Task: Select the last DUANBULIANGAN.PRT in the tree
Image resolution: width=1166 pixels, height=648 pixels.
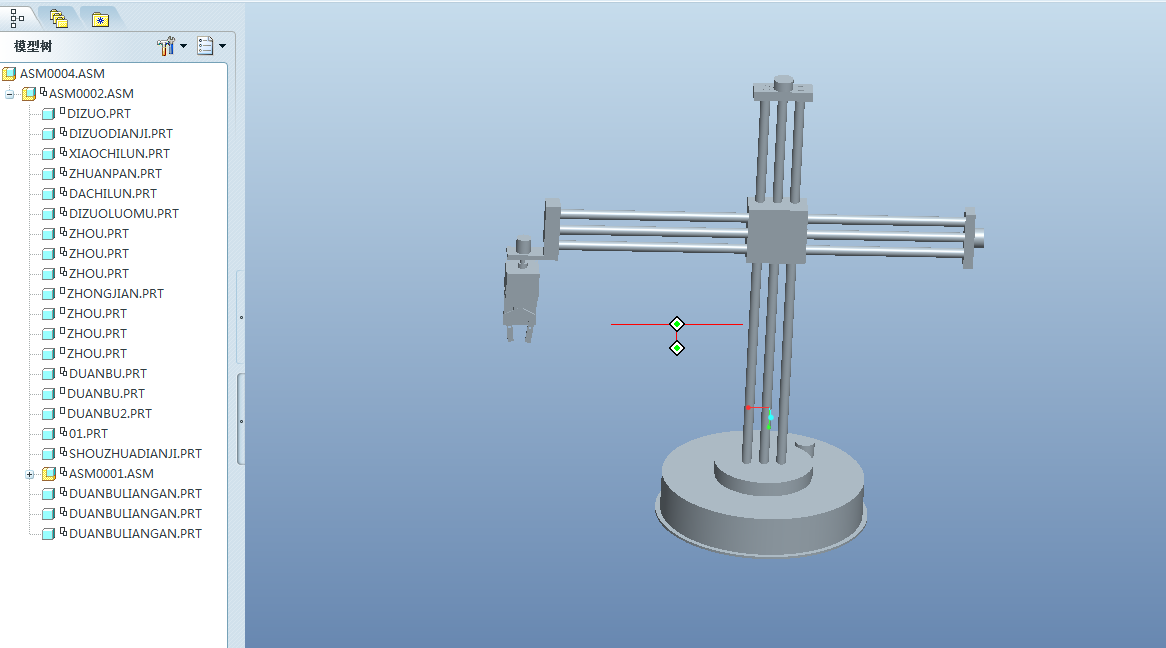Action: [x=135, y=534]
